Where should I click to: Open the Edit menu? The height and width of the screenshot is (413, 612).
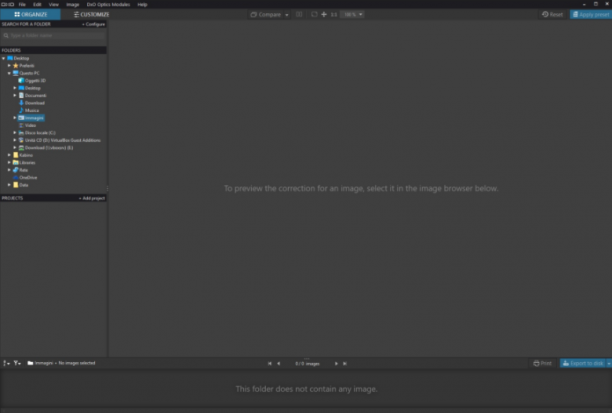(x=37, y=4)
